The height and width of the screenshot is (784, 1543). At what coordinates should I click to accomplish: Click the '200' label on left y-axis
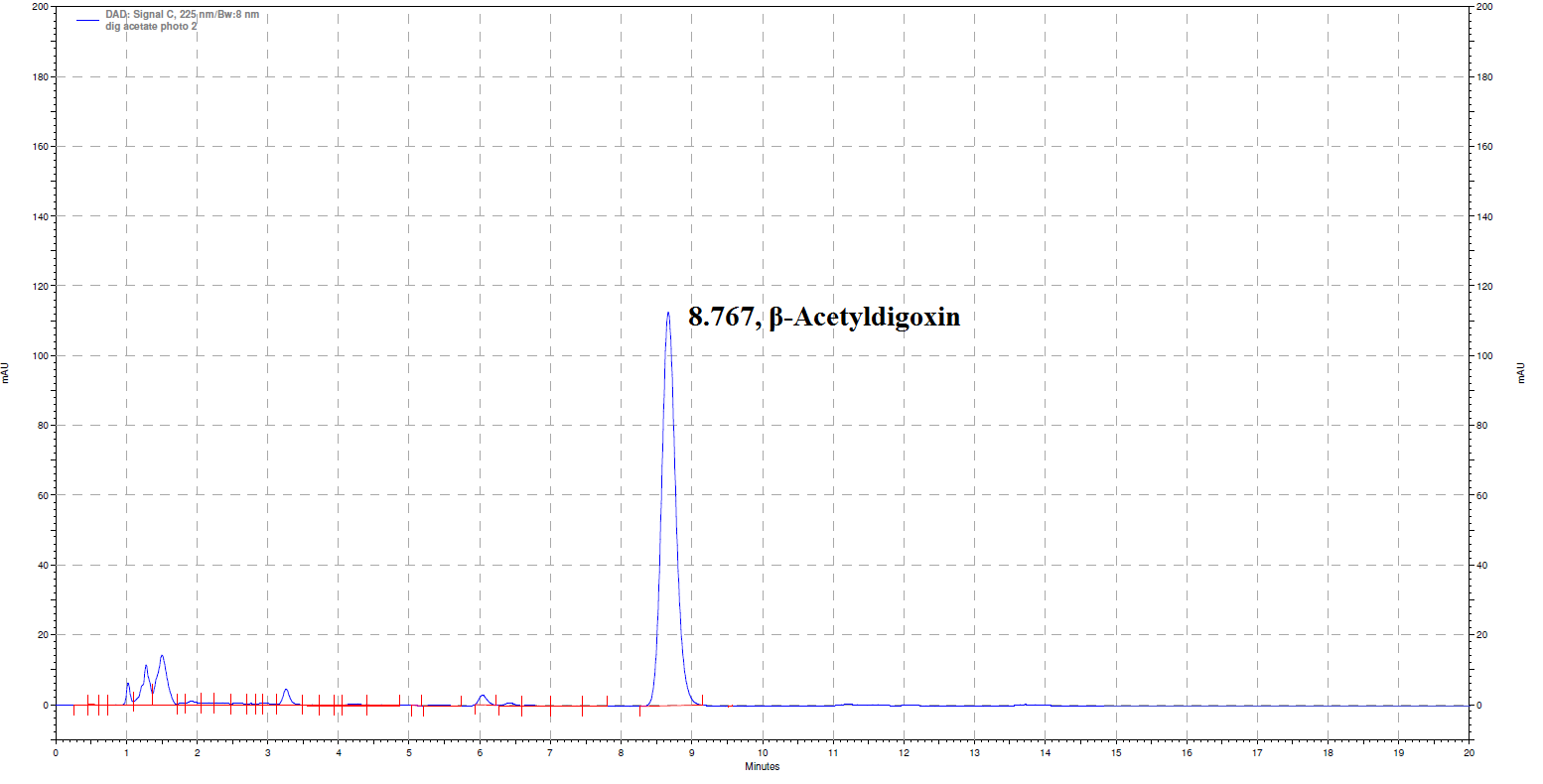click(x=40, y=7)
